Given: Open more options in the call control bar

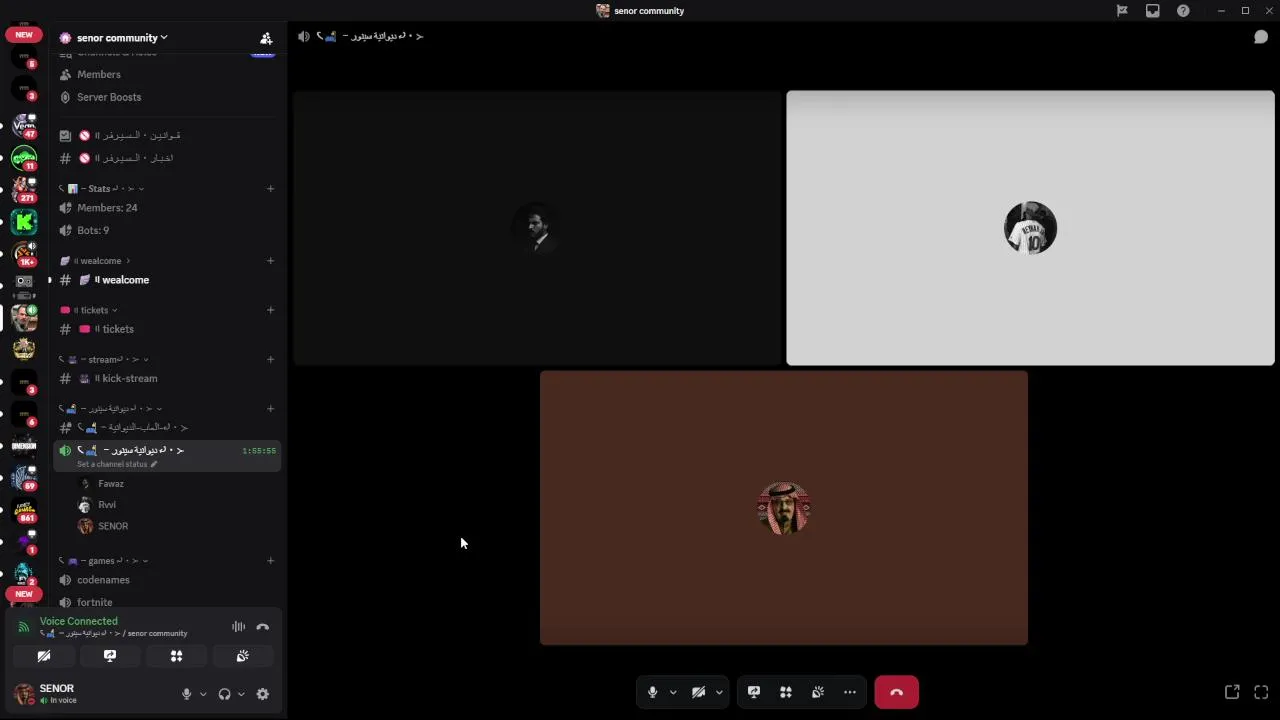Looking at the screenshot, I should 850,692.
